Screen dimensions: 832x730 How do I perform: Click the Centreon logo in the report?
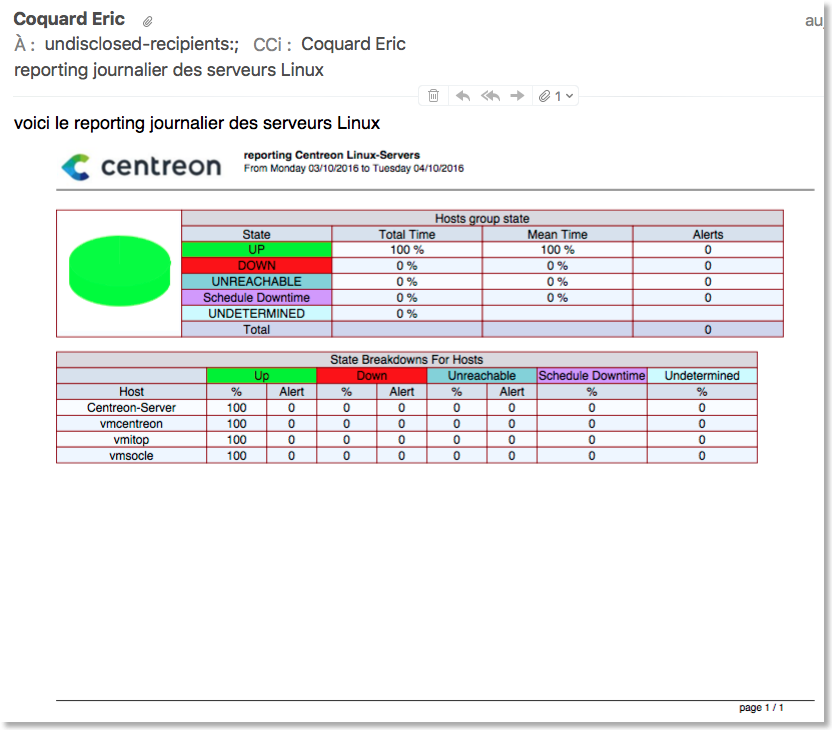pos(140,167)
